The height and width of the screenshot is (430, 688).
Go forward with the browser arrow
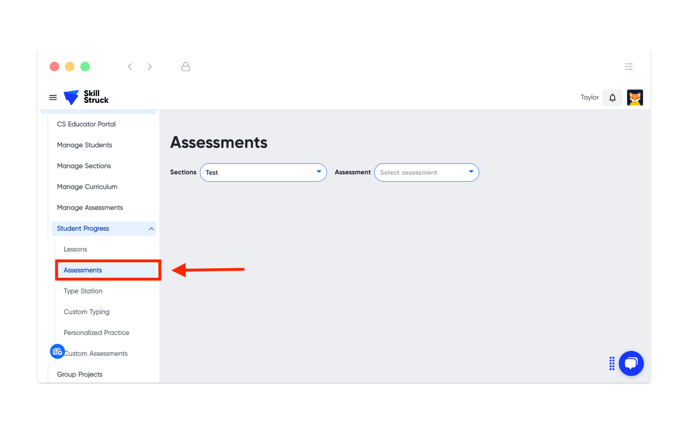(x=150, y=67)
